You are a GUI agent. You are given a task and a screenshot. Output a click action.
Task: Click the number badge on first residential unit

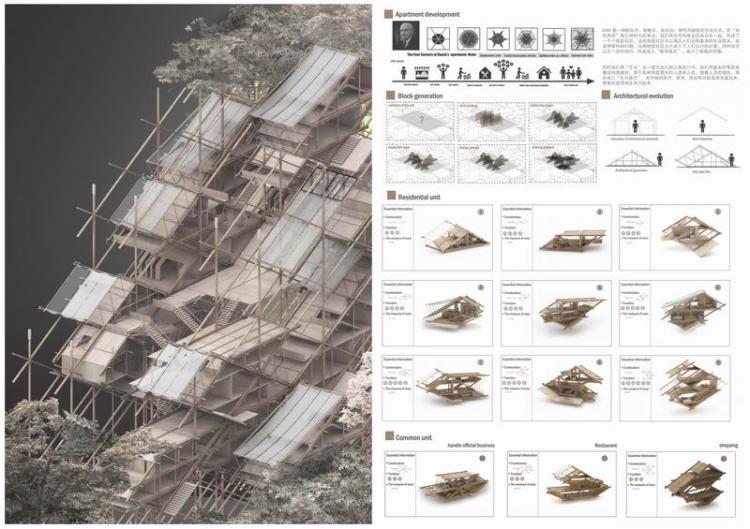pyautogui.click(x=479, y=212)
